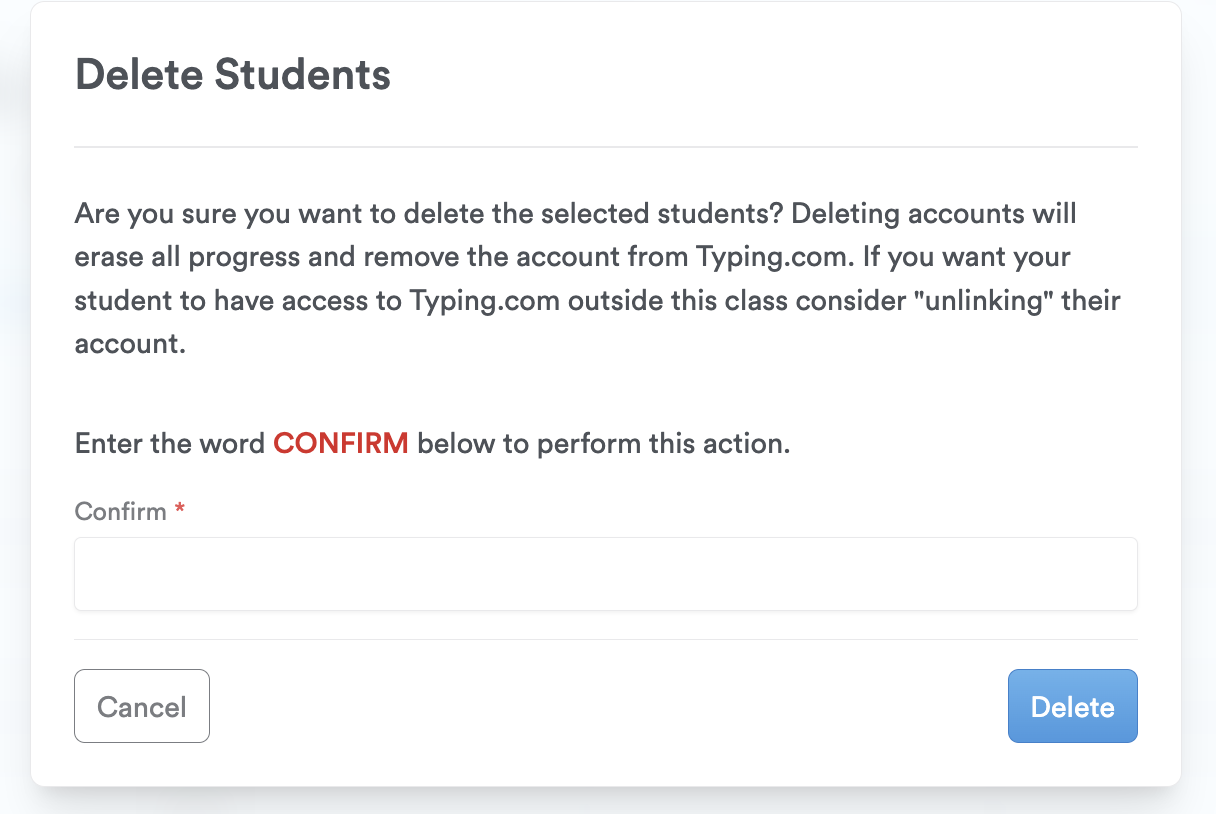Click the divider line above Cancel button
1216x814 pixels.
pyautogui.click(x=605, y=639)
